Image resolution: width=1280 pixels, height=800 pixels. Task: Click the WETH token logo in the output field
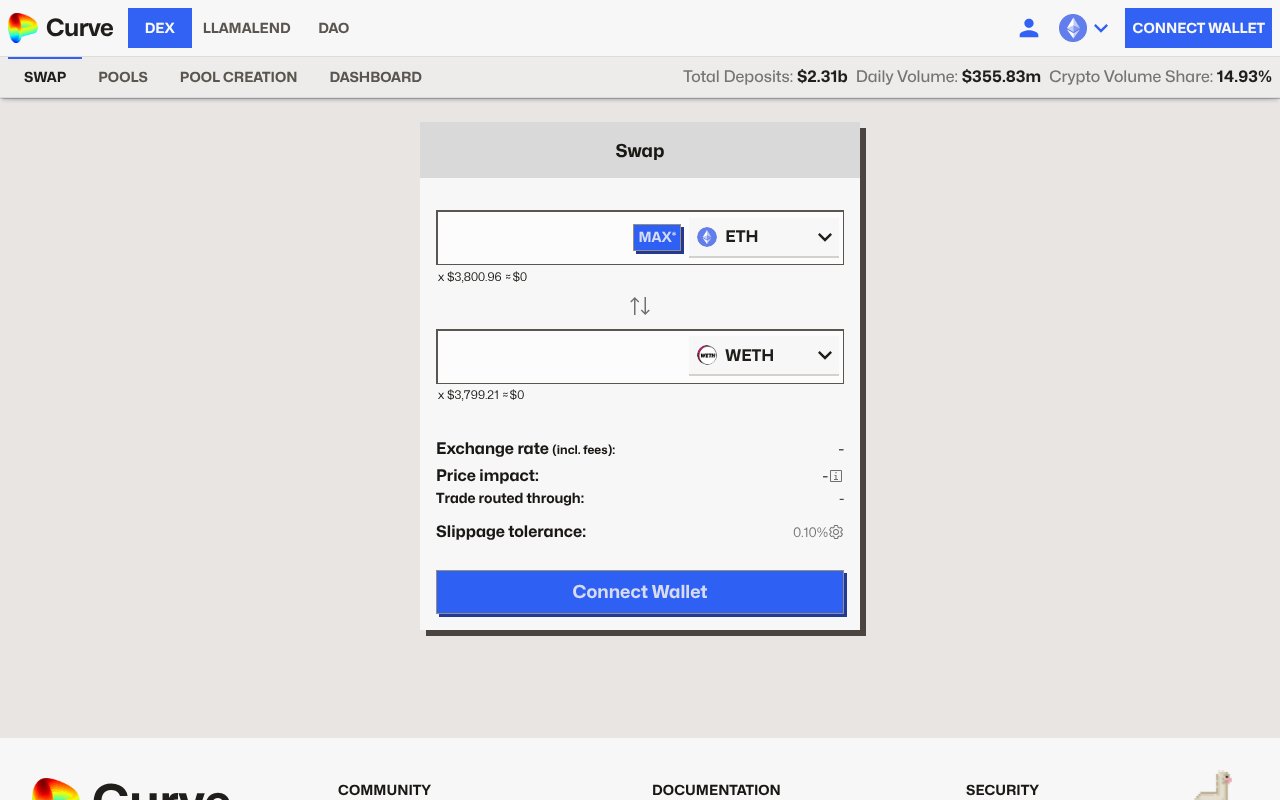[x=707, y=355]
